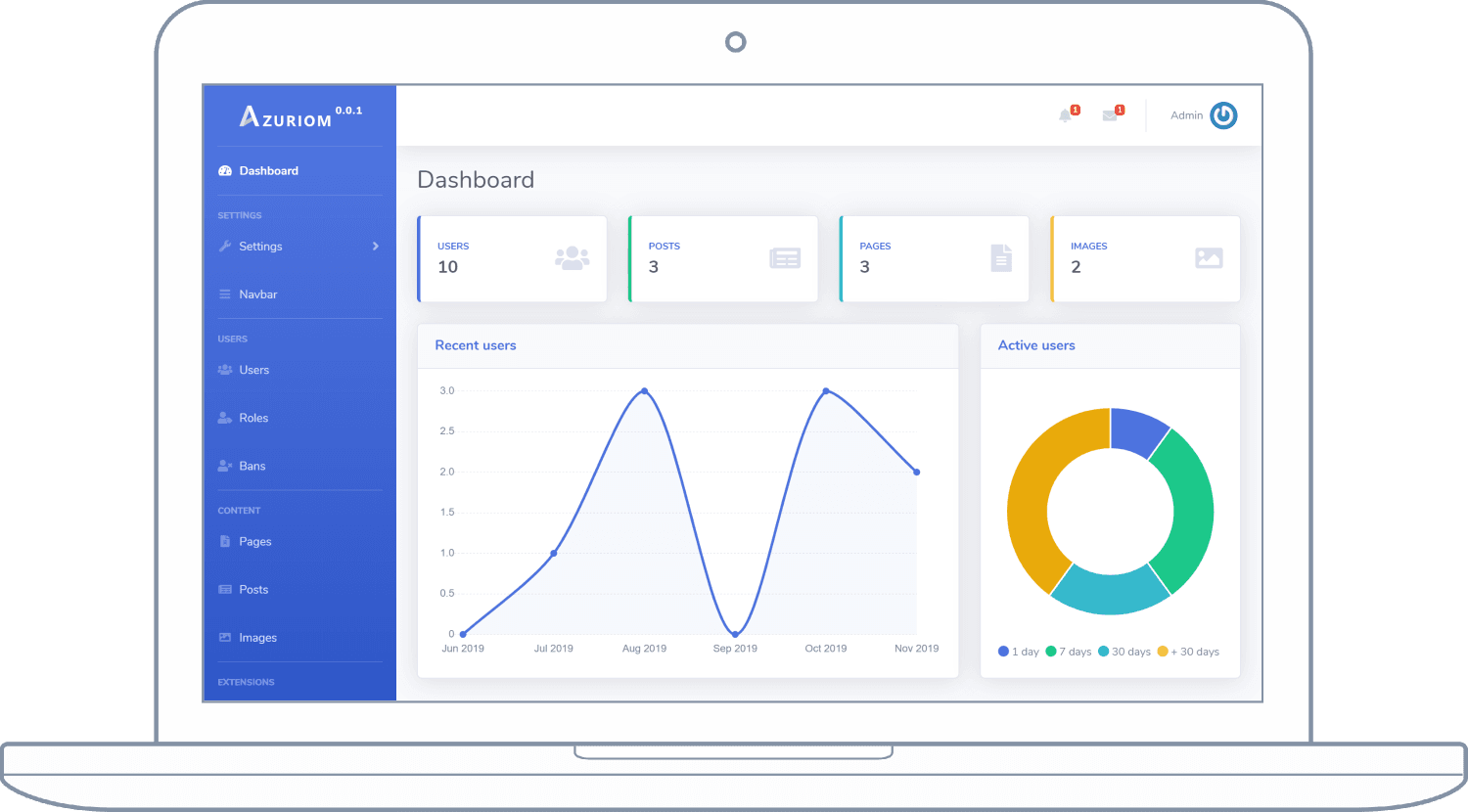Click the Nov 2019 data point on chart
1468x812 pixels.
point(917,473)
